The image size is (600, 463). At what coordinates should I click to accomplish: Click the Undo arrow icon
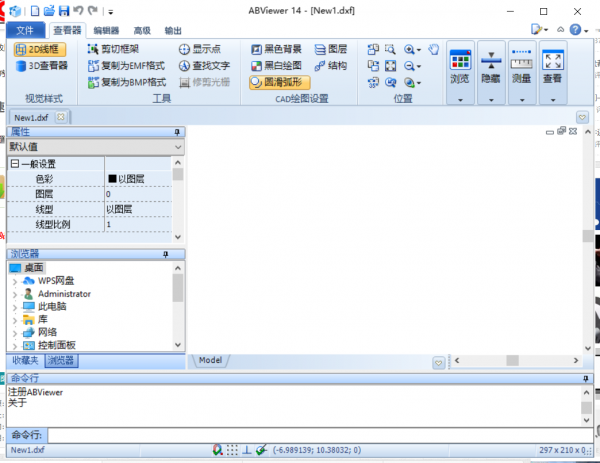tap(78, 11)
